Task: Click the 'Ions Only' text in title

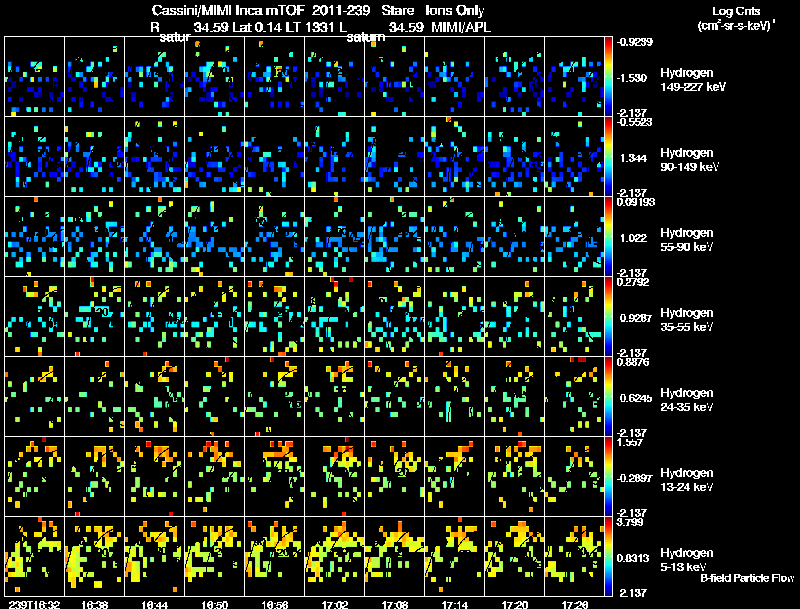Action: pos(455,10)
